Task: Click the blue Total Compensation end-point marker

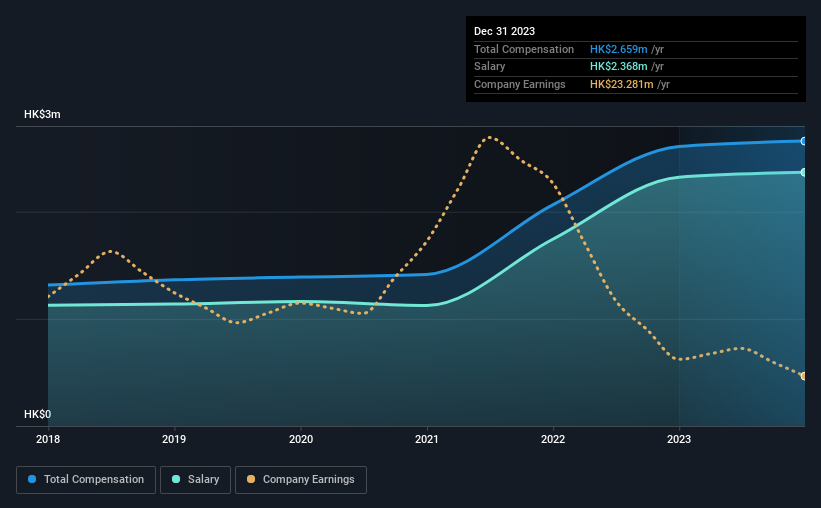Action: pyautogui.click(x=804, y=141)
